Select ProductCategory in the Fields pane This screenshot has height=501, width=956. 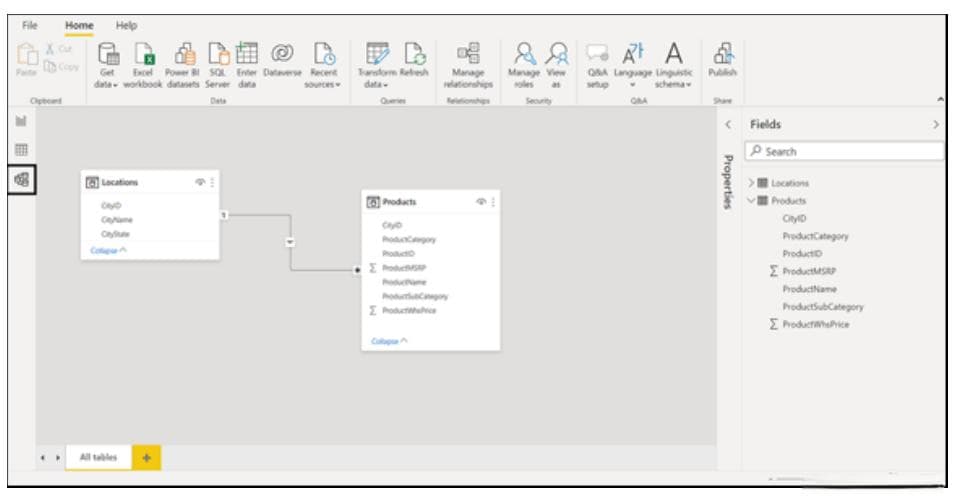(815, 236)
